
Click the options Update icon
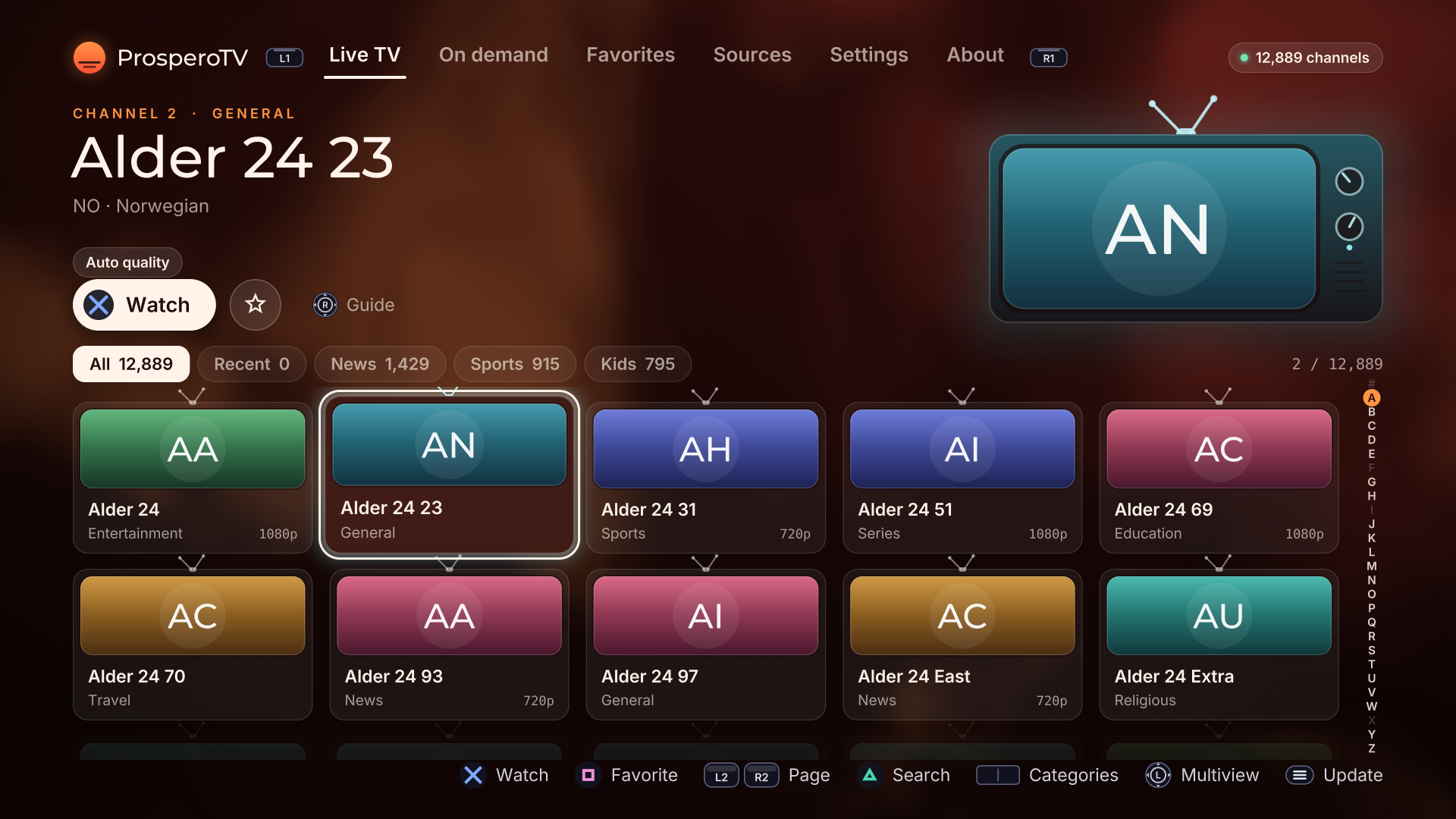coord(1300,775)
